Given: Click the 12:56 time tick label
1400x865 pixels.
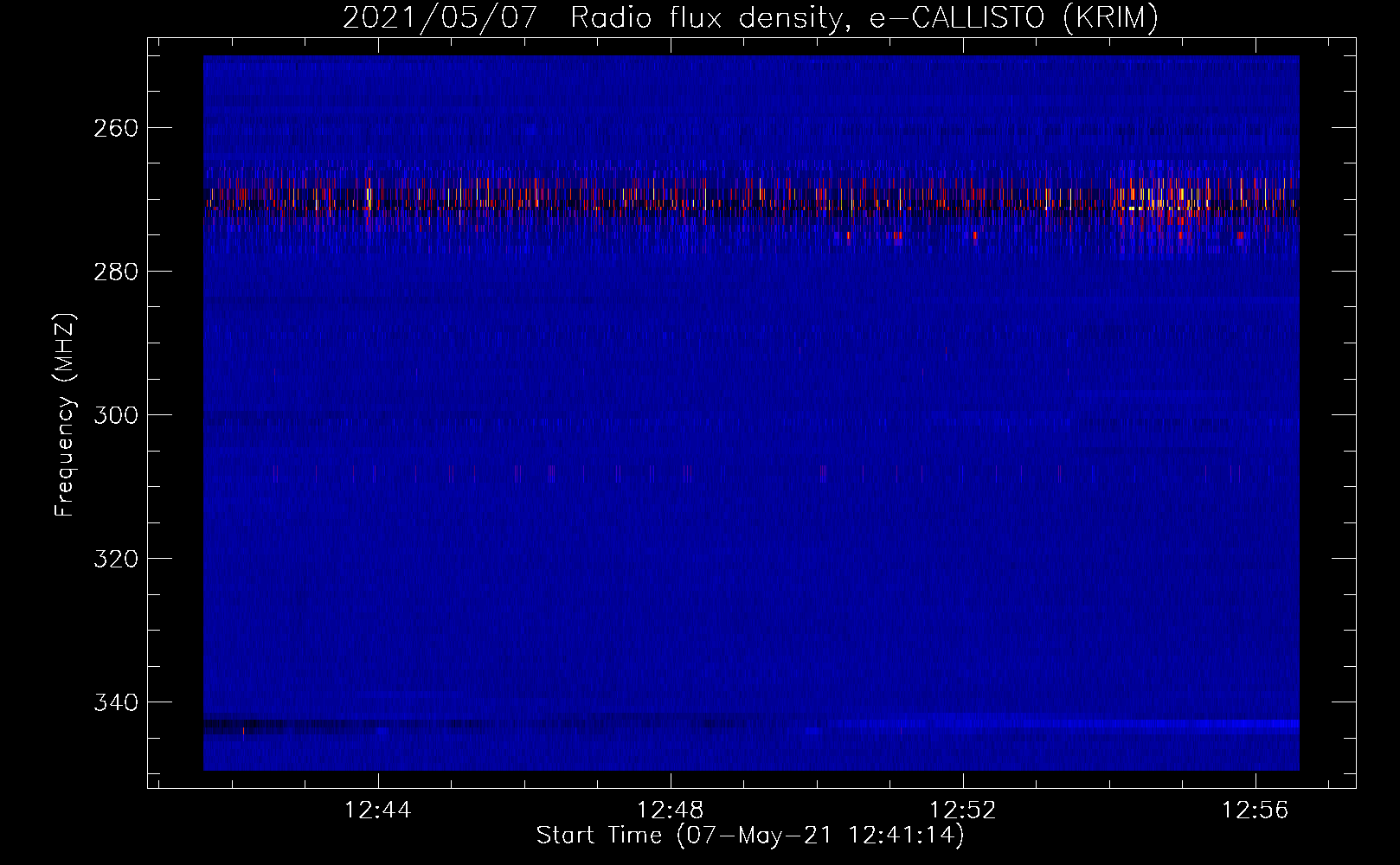Looking at the screenshot, I should pos(1256,811).
